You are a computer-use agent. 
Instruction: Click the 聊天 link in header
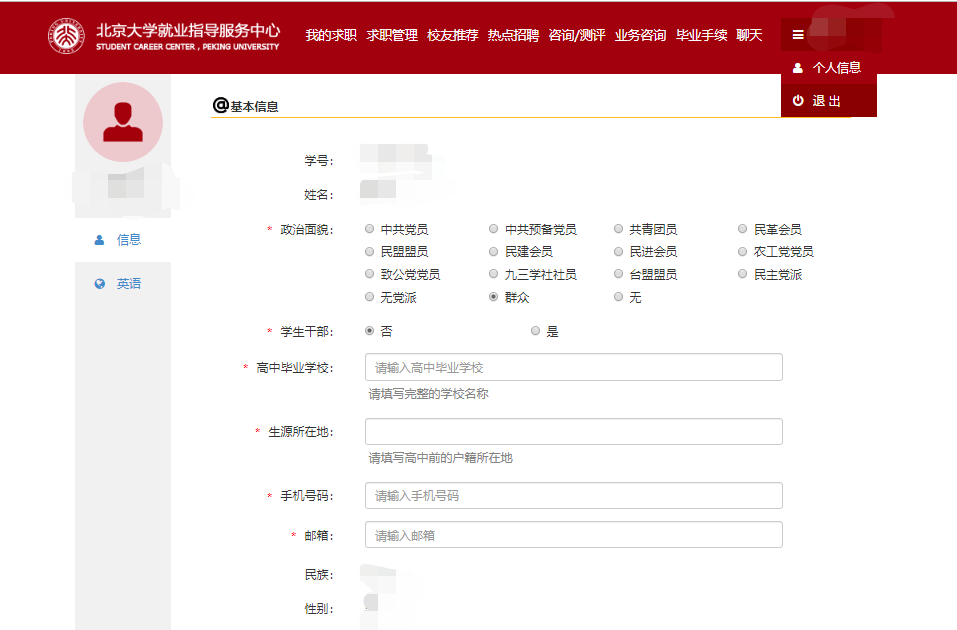coord(749,35)
